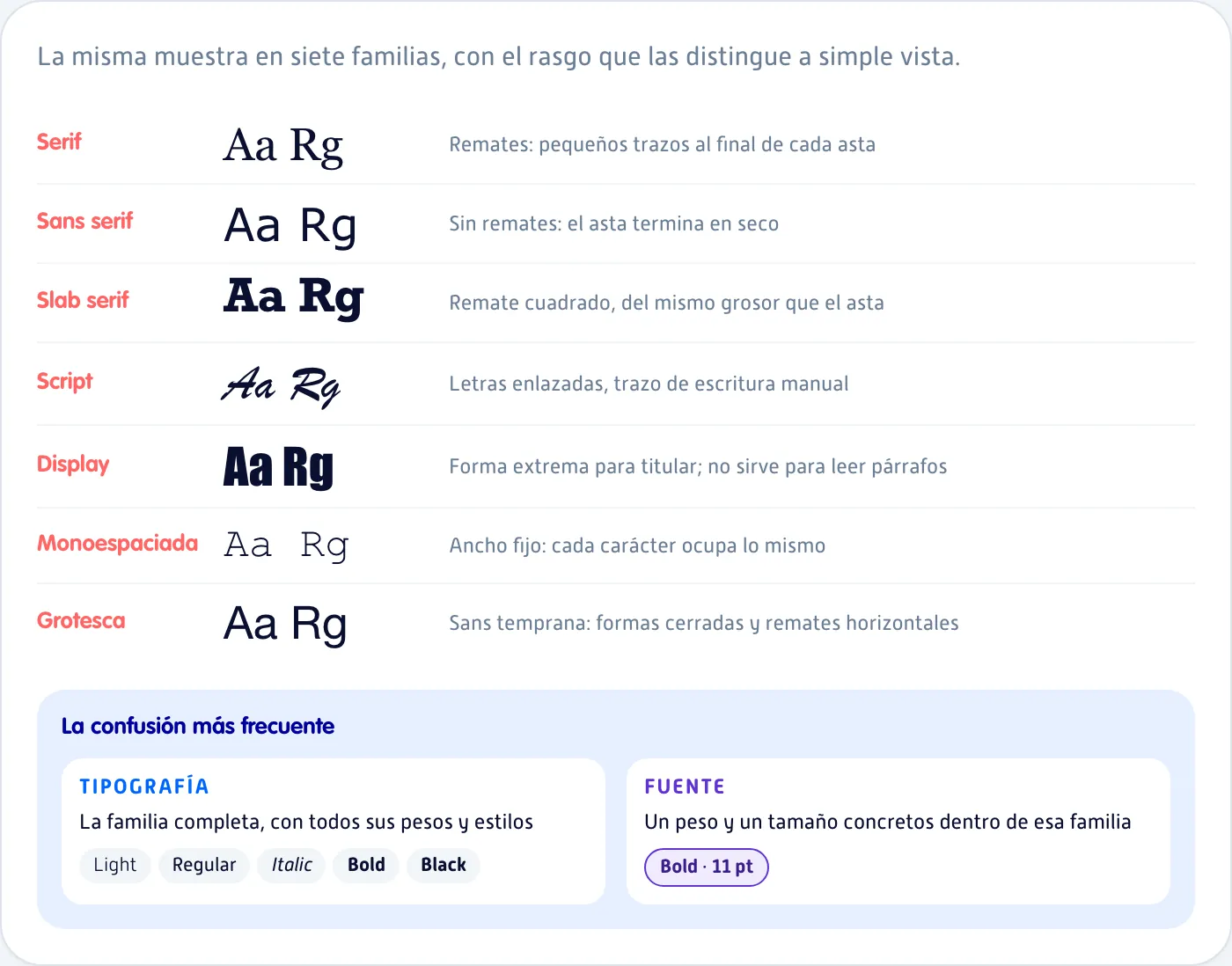Click 'La confusión más frecuente' heading
Viewport: 1232px width, 966px height.
point(198,726)
